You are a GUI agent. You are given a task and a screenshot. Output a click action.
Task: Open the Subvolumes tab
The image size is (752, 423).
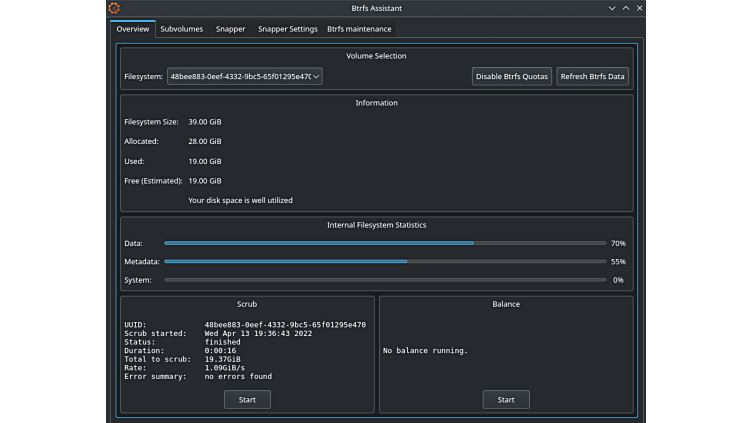pos(182,29)
